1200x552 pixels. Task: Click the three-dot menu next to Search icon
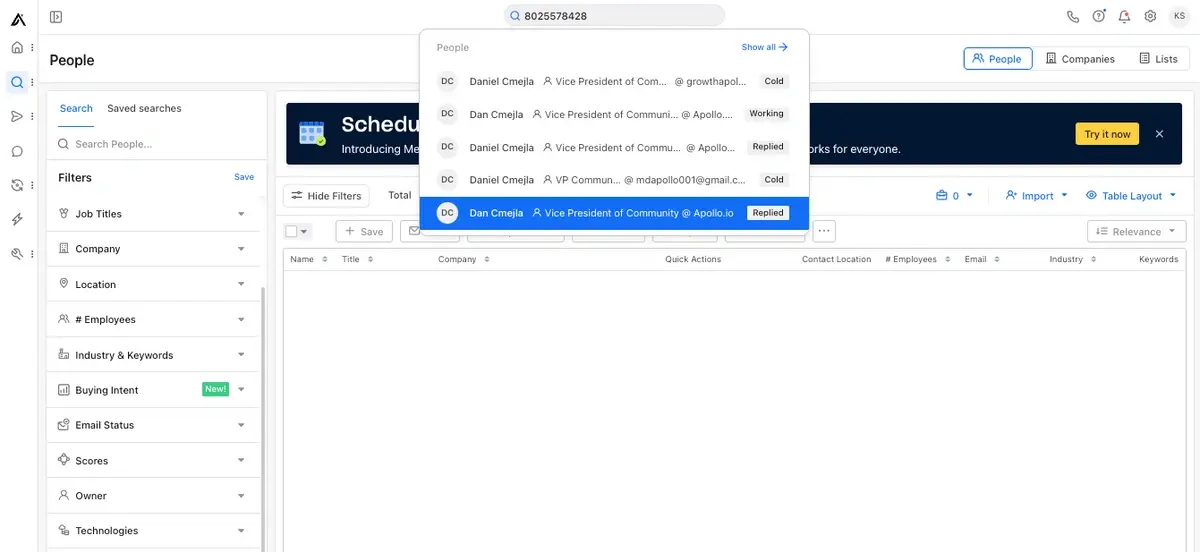(x=32, y=82)
